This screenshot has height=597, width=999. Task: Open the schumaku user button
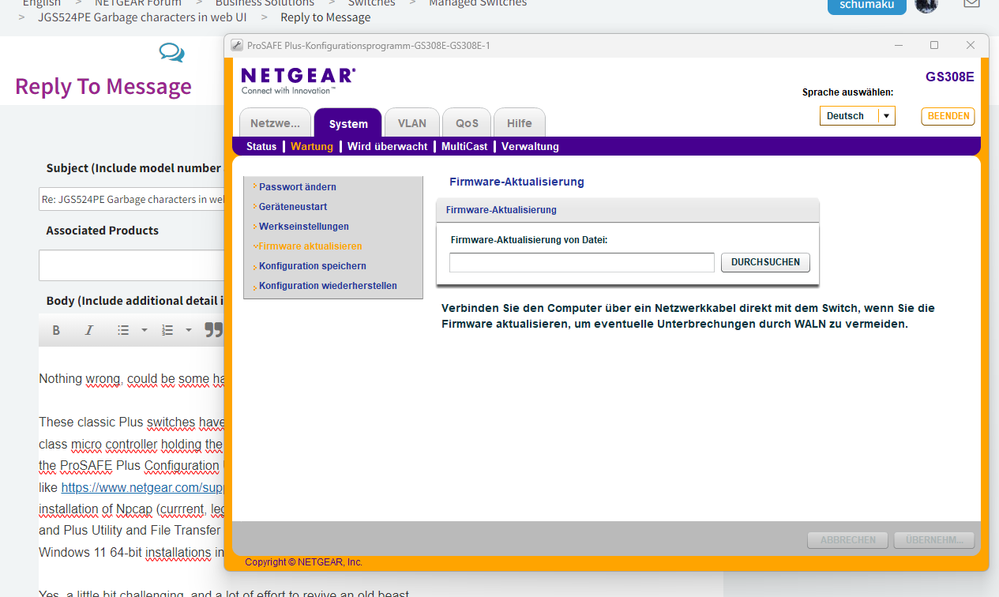[866, 5]
